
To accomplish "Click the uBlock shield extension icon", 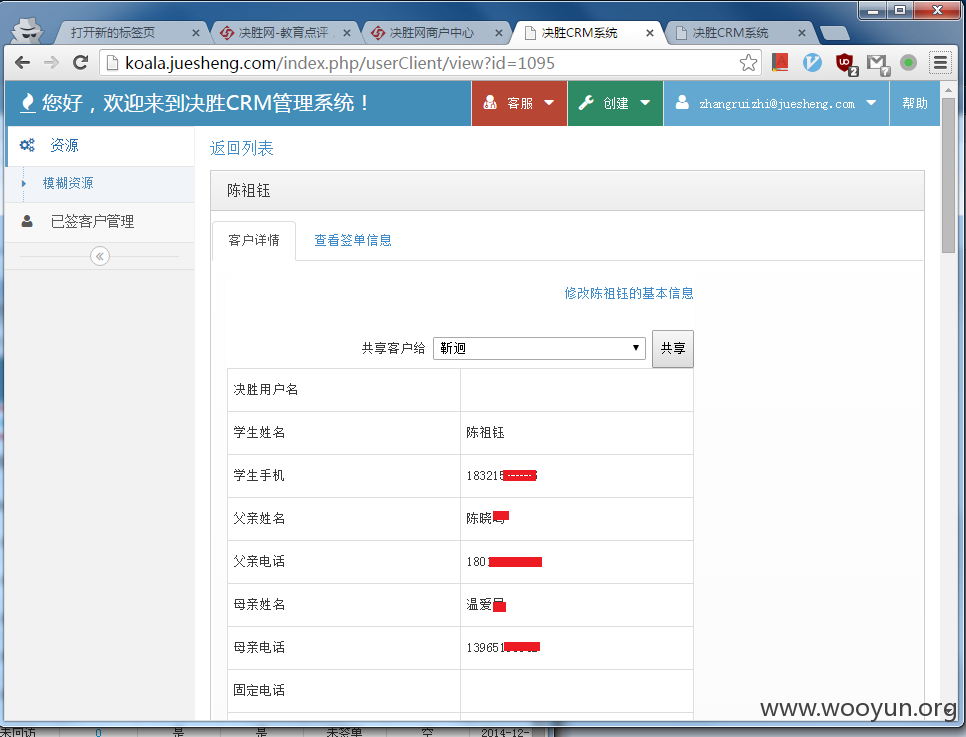I will 845,63.
